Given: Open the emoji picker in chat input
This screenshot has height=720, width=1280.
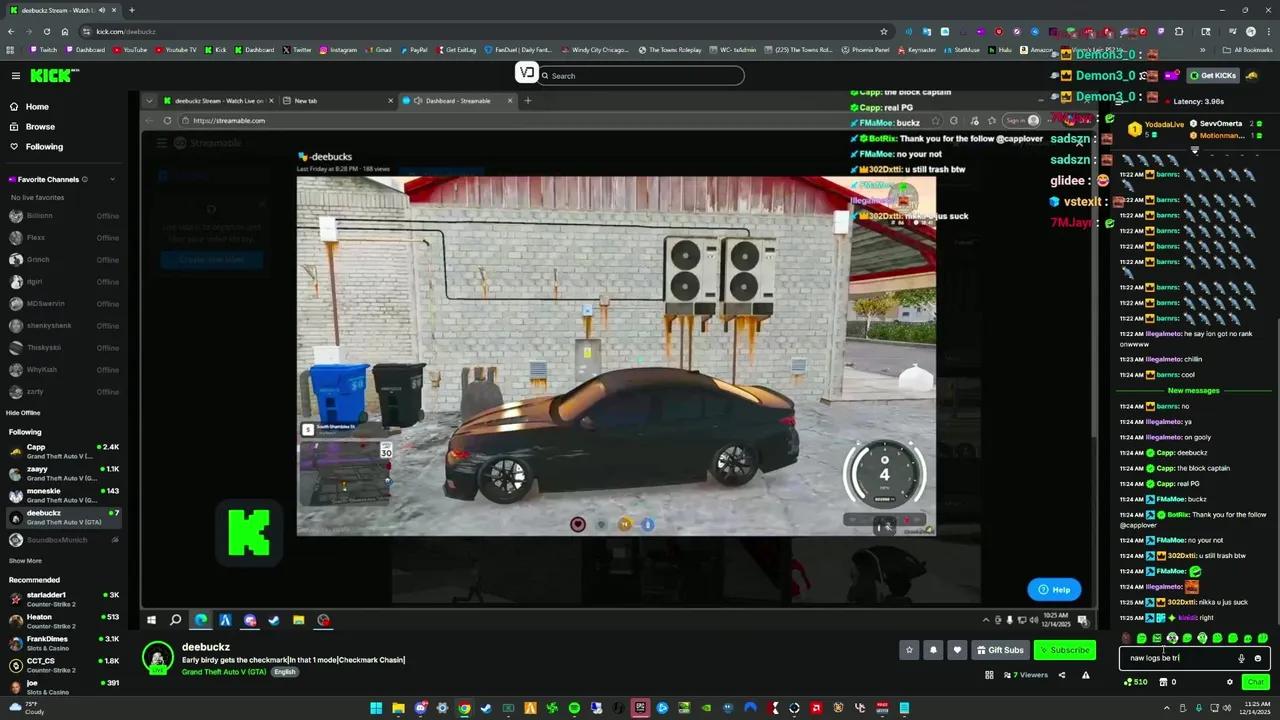Looking at the screenshot, I should click(x=1257, y=658).
